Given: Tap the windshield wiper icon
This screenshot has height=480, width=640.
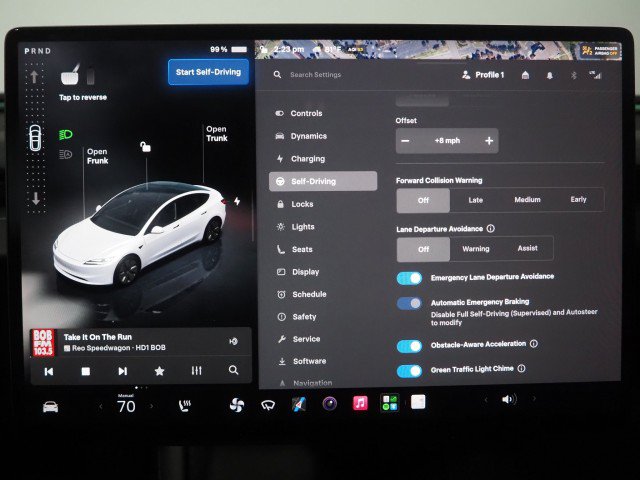Looking at the screenshot, I should [268, 405].
